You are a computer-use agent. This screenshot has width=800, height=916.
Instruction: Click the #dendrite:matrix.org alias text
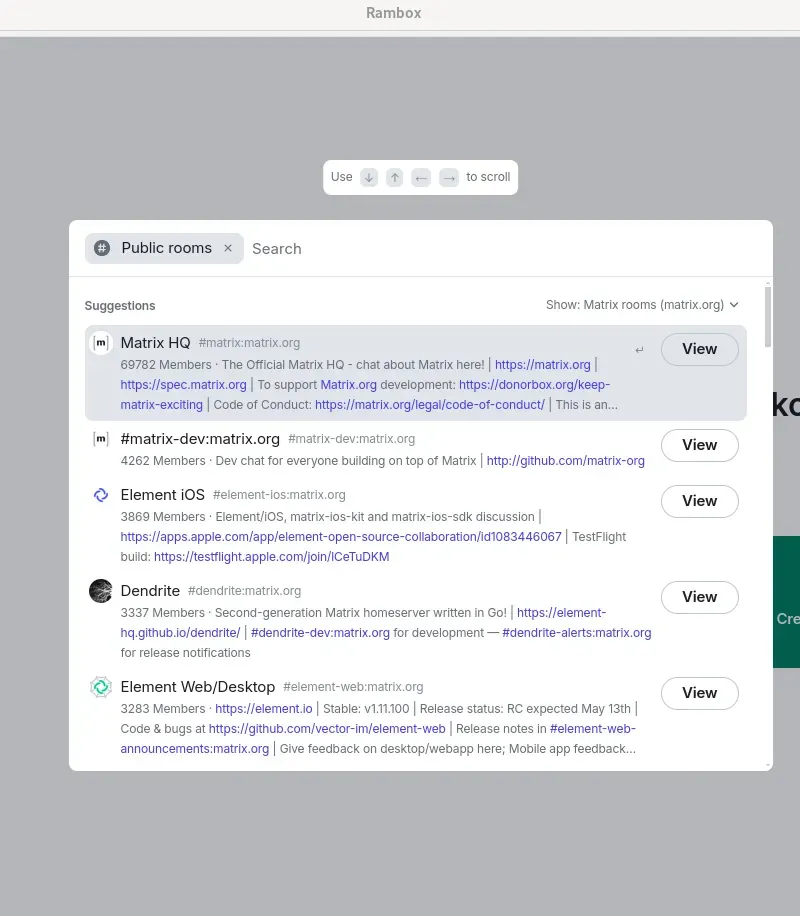pyautogui.click(x=244, y=591)
